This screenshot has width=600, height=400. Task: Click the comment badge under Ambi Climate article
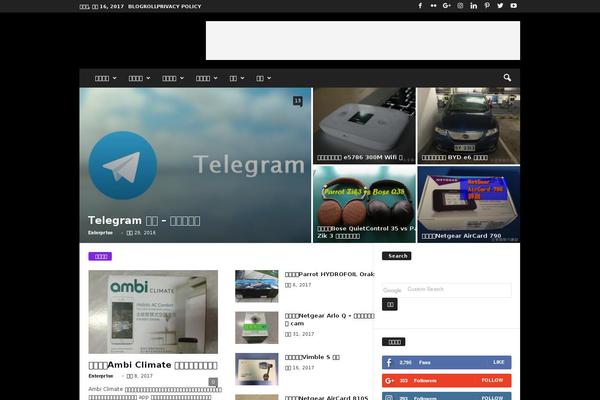pos(213,382)
